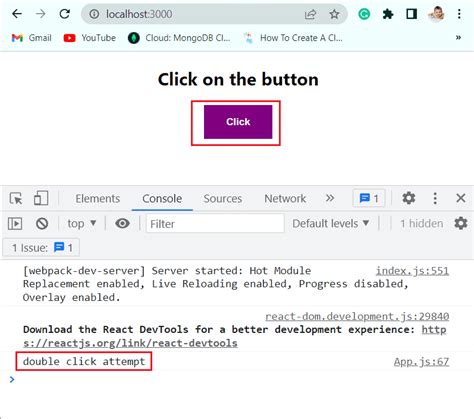Viewport: 474px width, 419px height.
Task: Open the Chrome profile avatar
Action: point(436,14)
